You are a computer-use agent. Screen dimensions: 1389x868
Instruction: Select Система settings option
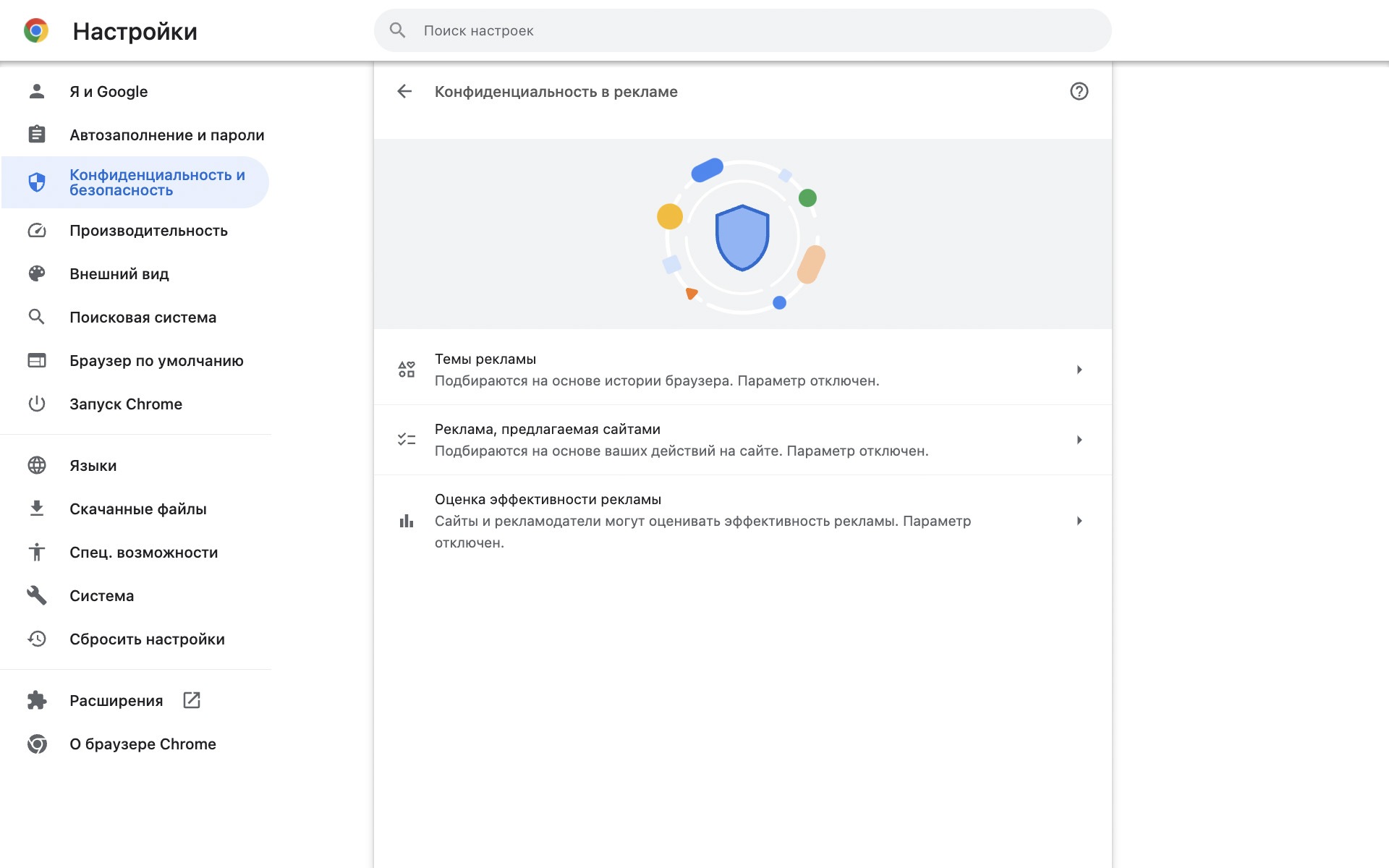pos(102,595)
